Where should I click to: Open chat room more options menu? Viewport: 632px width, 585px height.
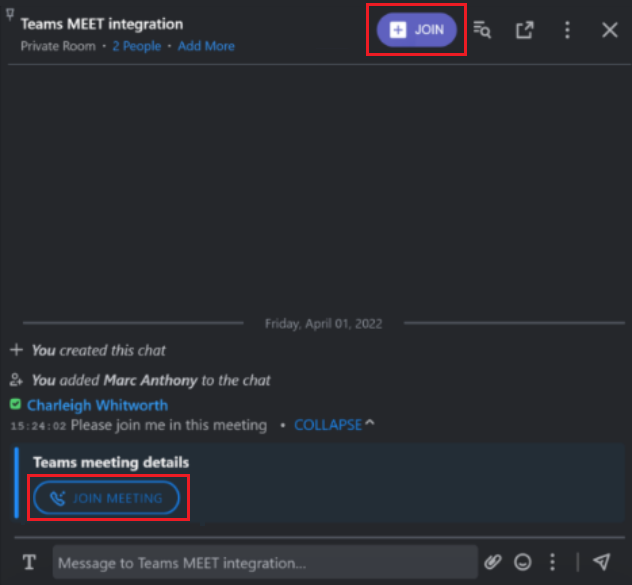point(568,30)
